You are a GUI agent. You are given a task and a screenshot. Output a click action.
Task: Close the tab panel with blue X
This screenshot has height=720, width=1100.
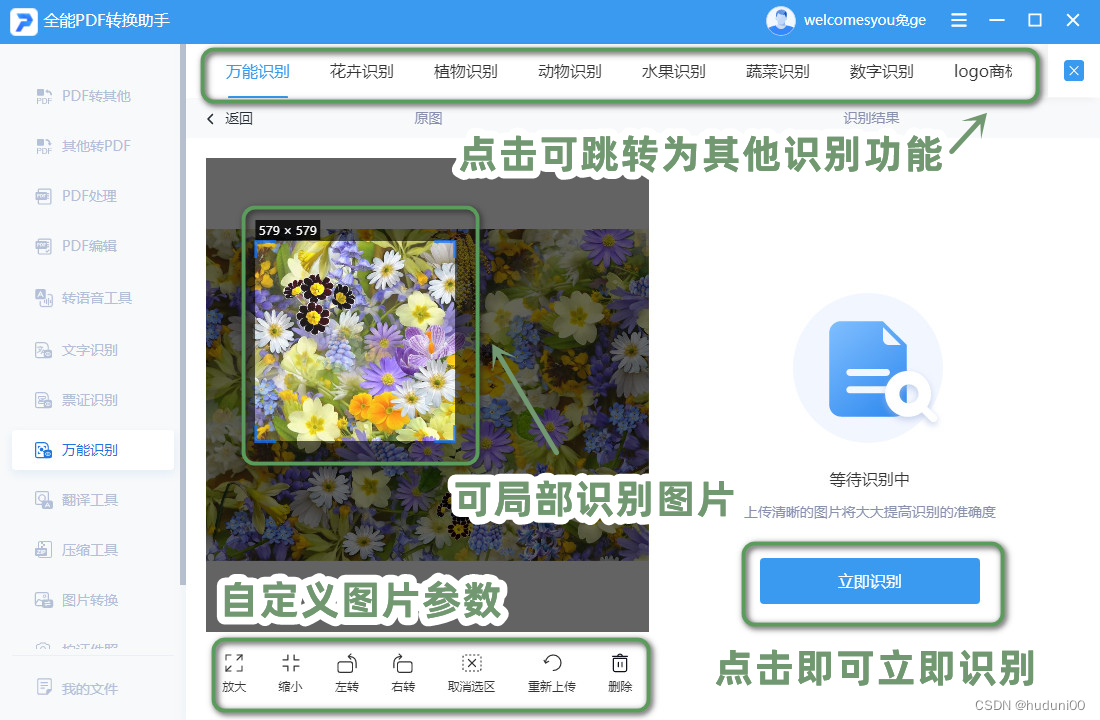1073,71
